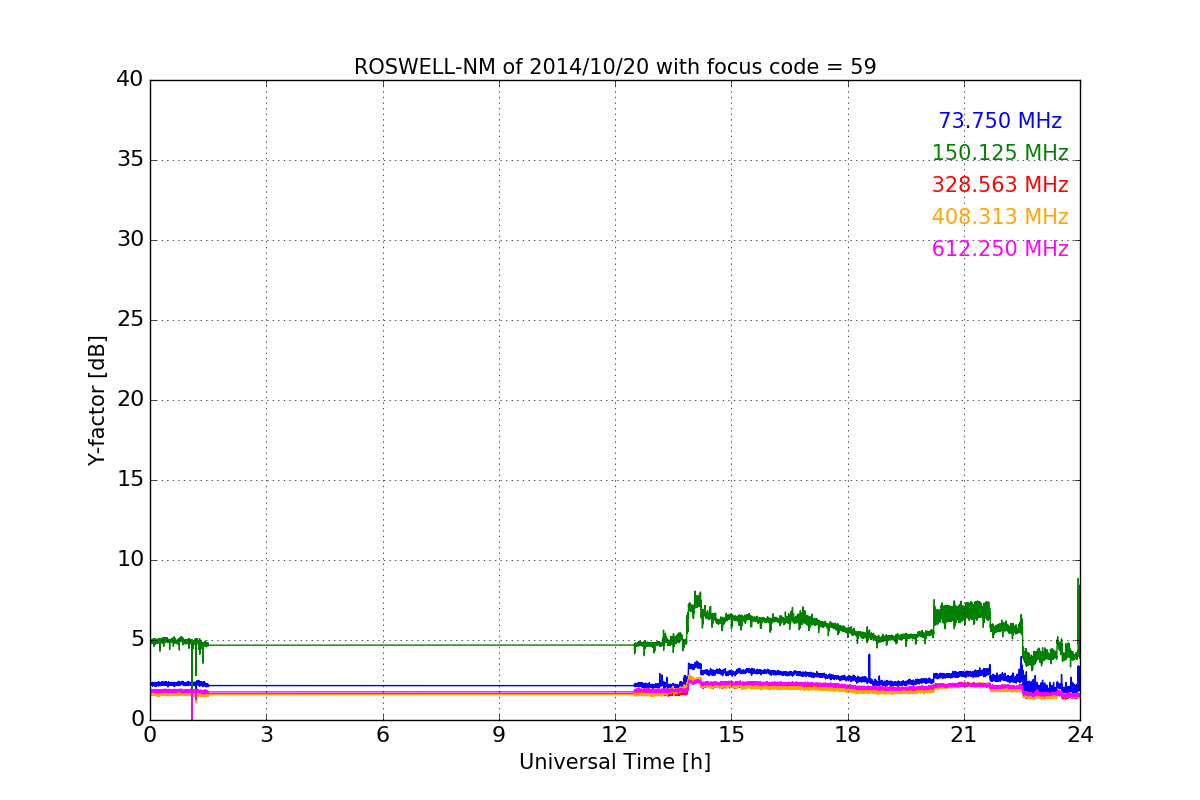Screen dimensions: 1200x800
Task: Select the y-axis tick value 25
Action: [x=130, y=320]
